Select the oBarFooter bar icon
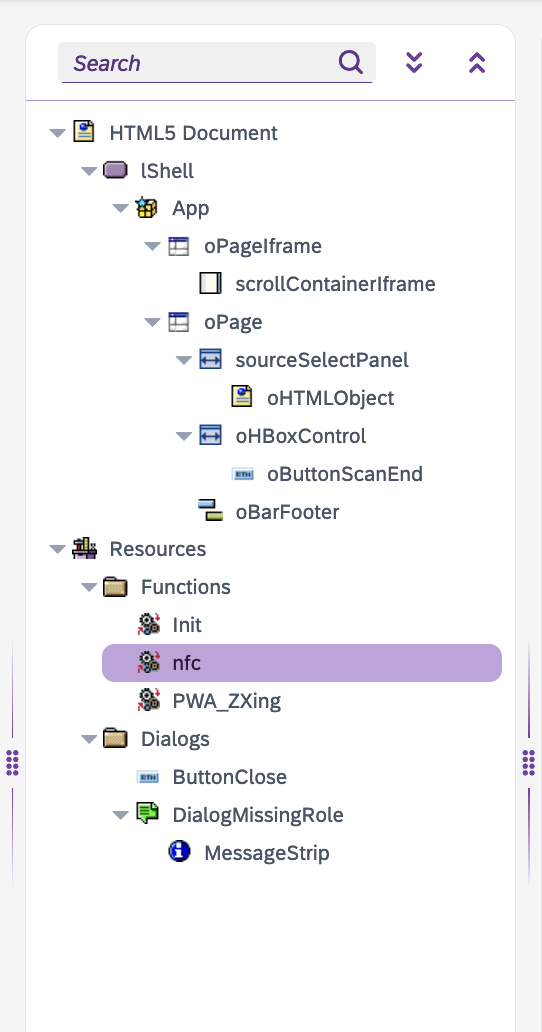 (x=210, y=511)
